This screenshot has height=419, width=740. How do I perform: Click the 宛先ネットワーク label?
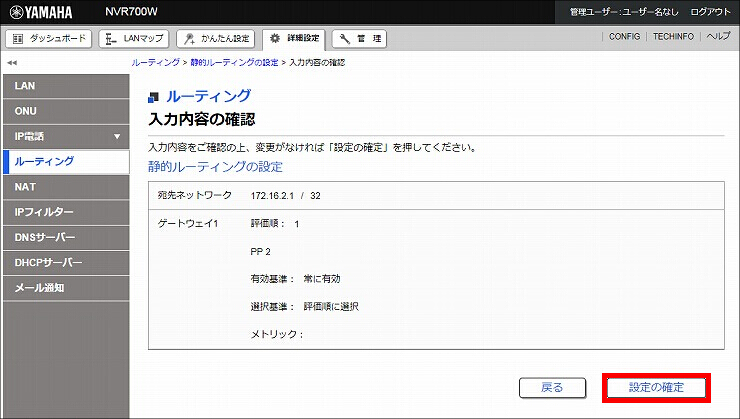point(195,195)
